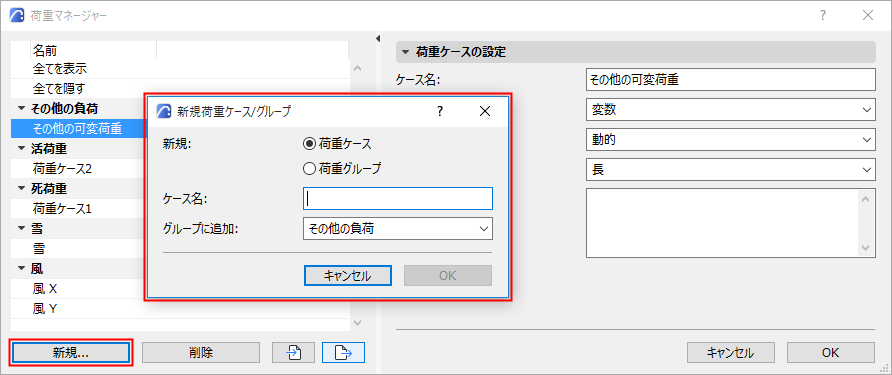Click the ケース名 field showing その他の可変荷重
892x375 pixels.
point(730,80)
